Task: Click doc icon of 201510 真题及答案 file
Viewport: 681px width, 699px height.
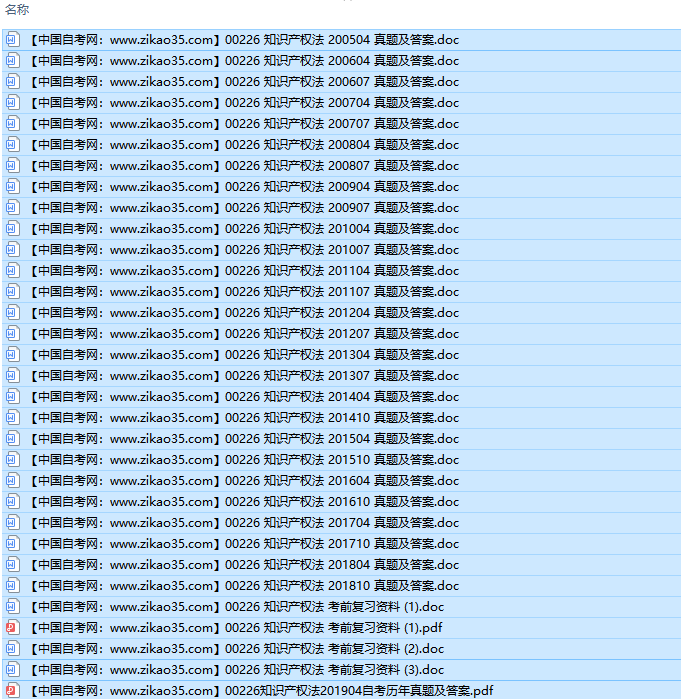Action: coord(12,460)
